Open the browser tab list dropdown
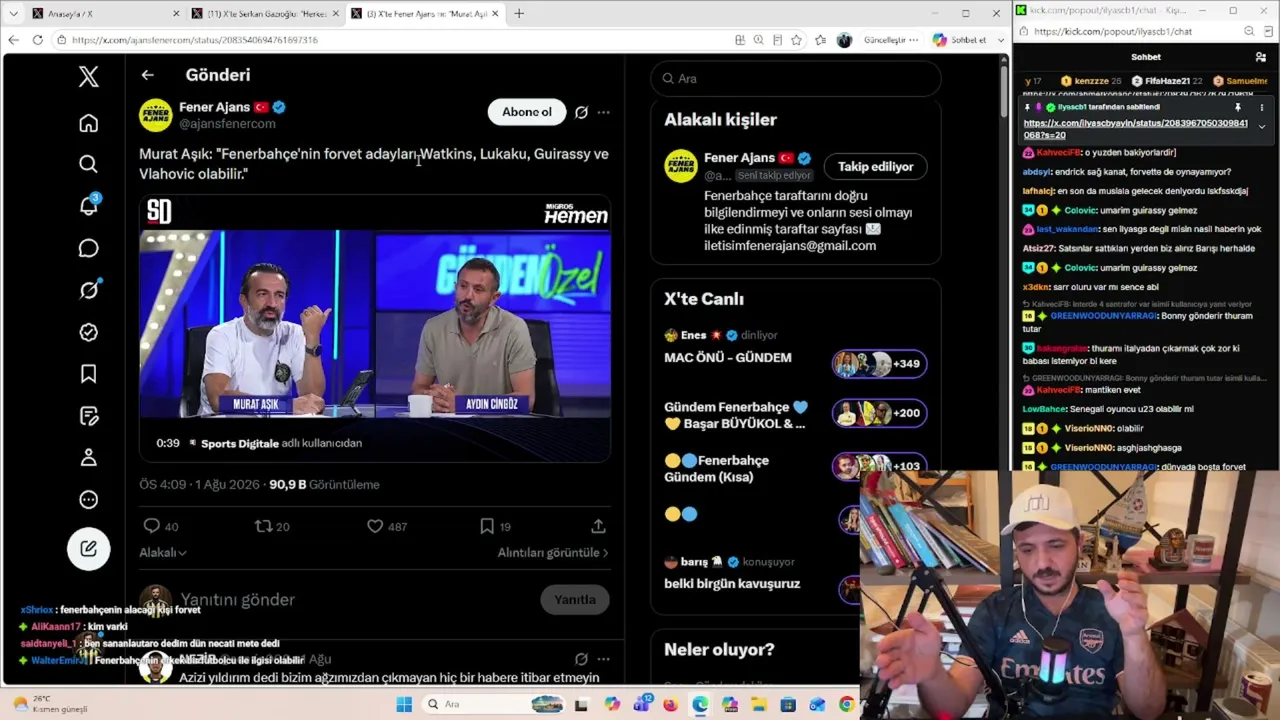1280x720 pixels. (x=13, y=13)
